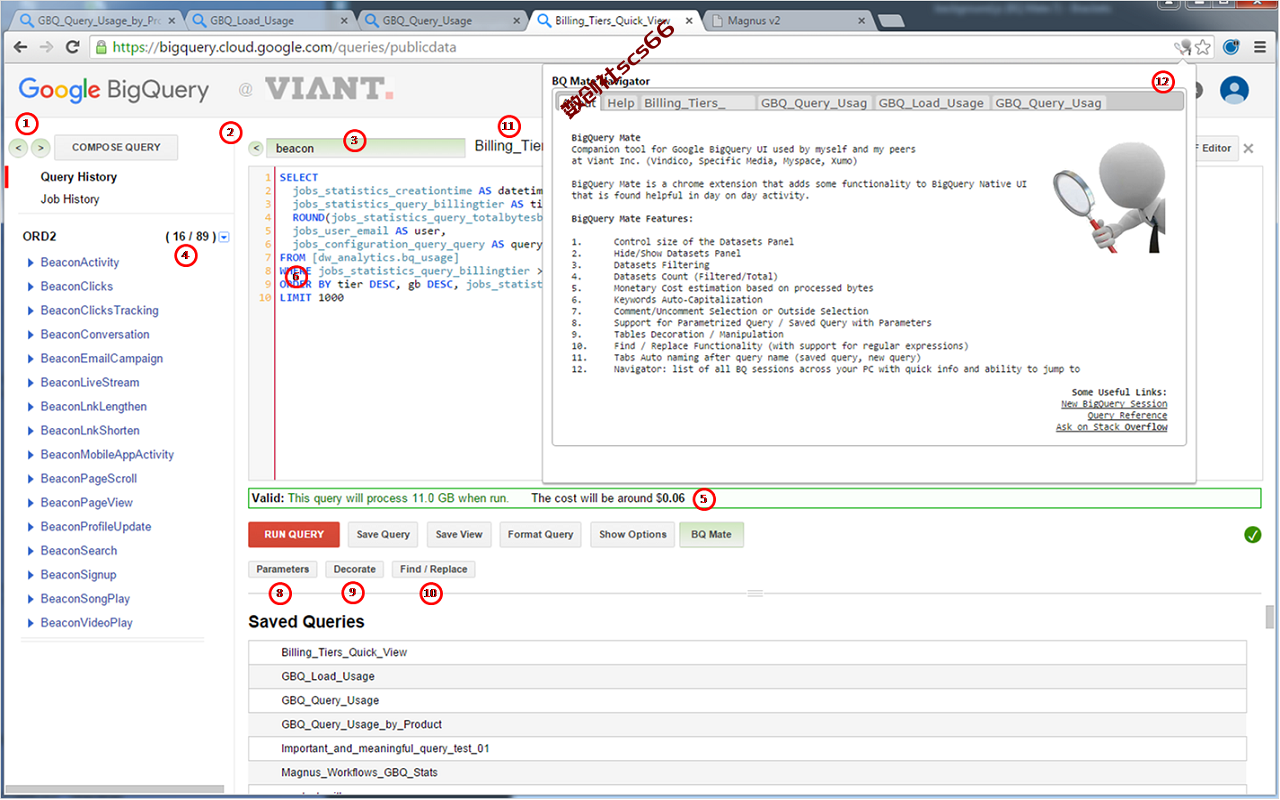Select GBQ_Load_Usage tab in BQ Mate Navigator
This screenshot has width=1280, height=800.
click(932, 103)
